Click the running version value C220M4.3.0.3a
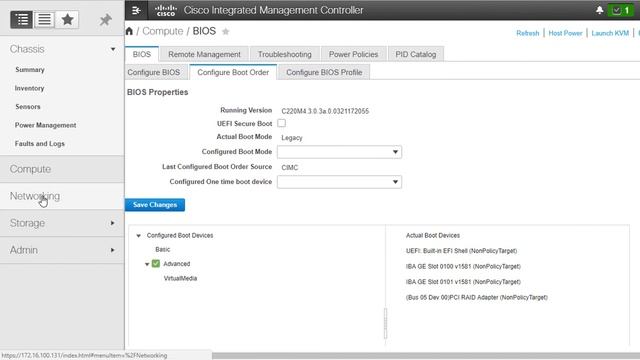This screenshot has height=360, width=640. (325, 111)
